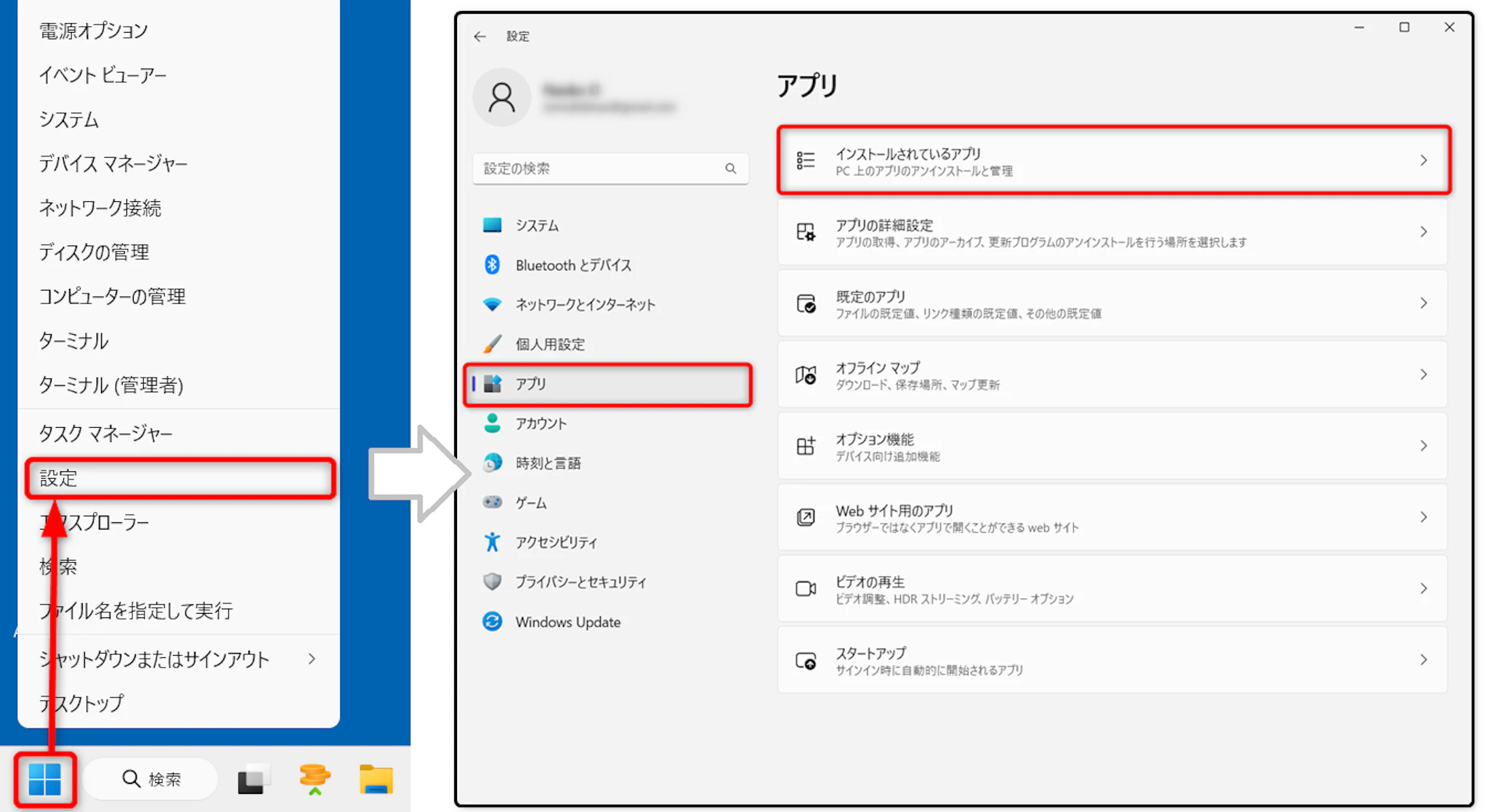
Task: Open the Shut down or sign out (シャットダウンまたはサインアウト) submenu arrow
Action: 312,659
